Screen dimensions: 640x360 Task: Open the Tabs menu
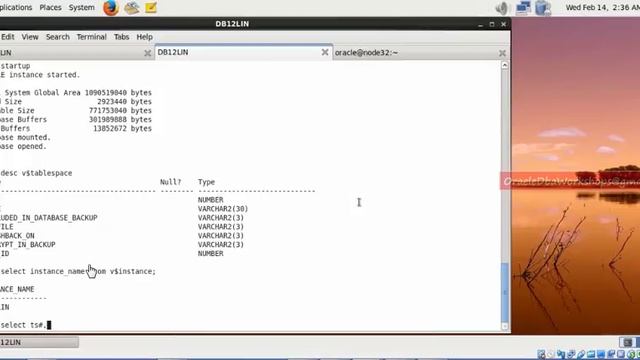click(x=121, y=37)
